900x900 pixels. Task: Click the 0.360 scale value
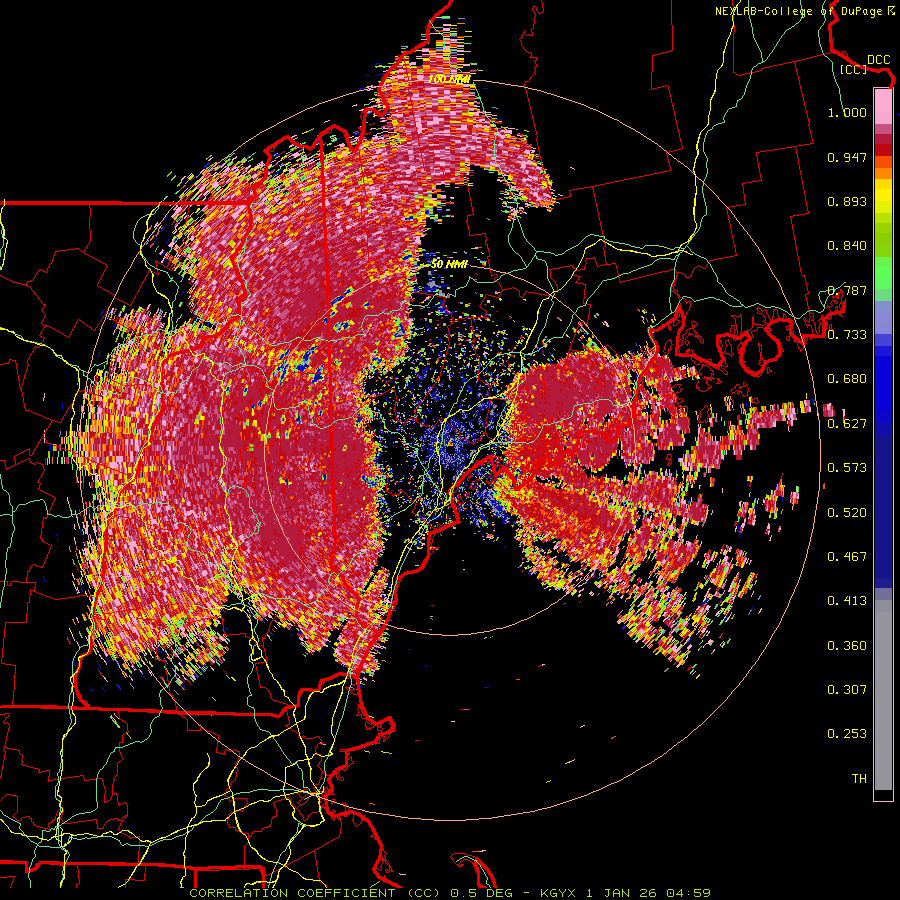[847, 646]
